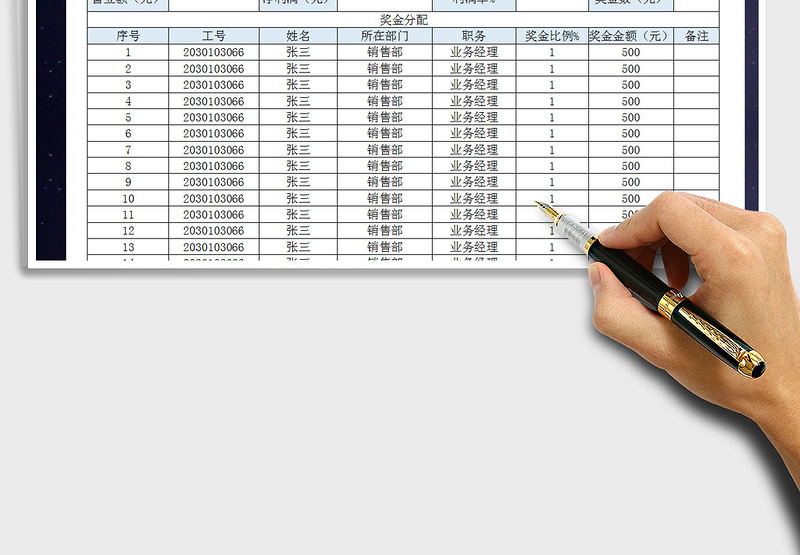Click 业务经理 cell in row 7
Image resolution: width=800 pixels, height=555 pixels.
(474, 150)
